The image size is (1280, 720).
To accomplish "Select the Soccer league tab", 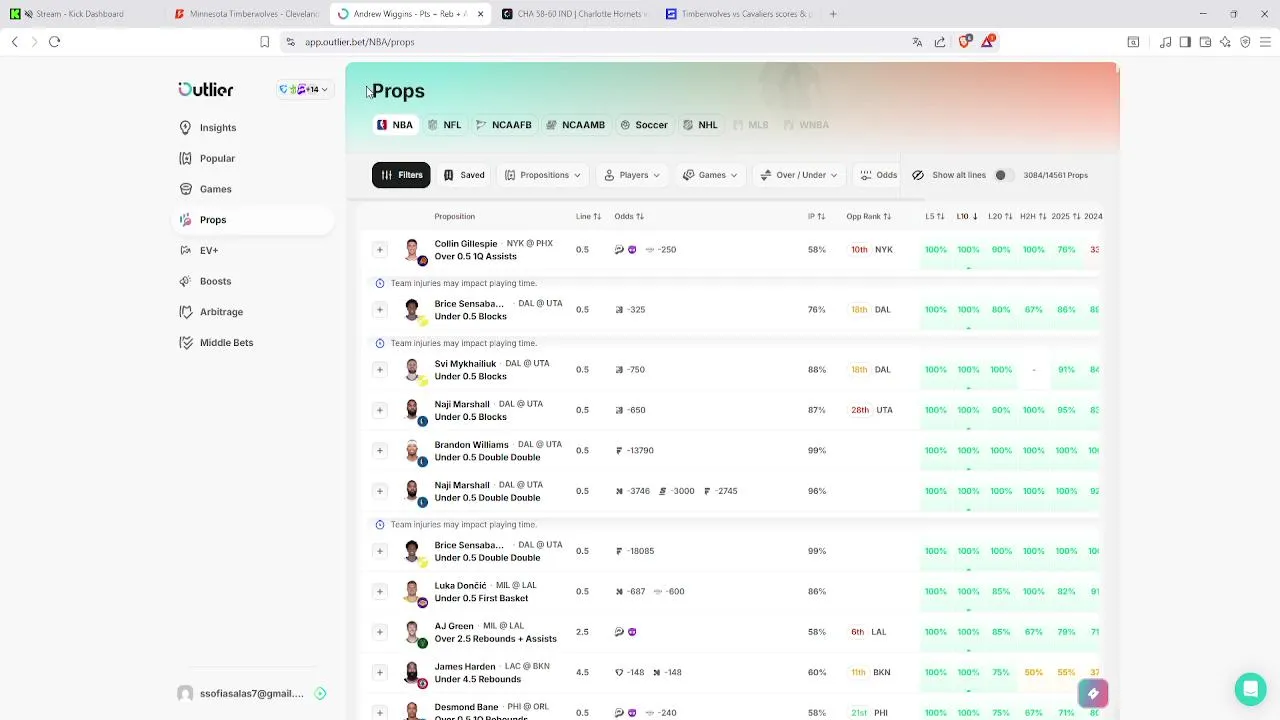I will coord(643,125).
